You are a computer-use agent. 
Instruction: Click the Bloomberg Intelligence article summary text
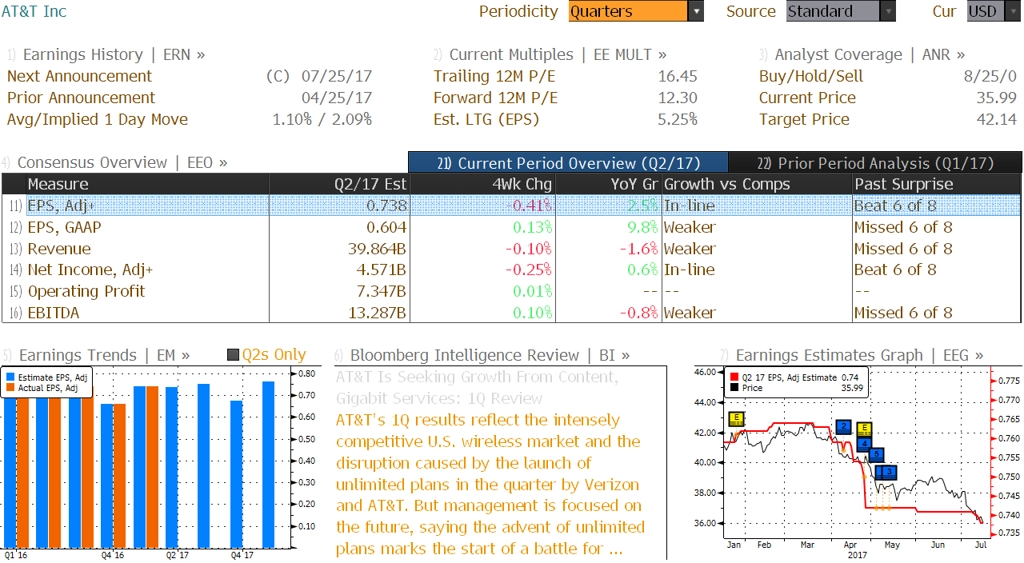(x=490, y=484)
